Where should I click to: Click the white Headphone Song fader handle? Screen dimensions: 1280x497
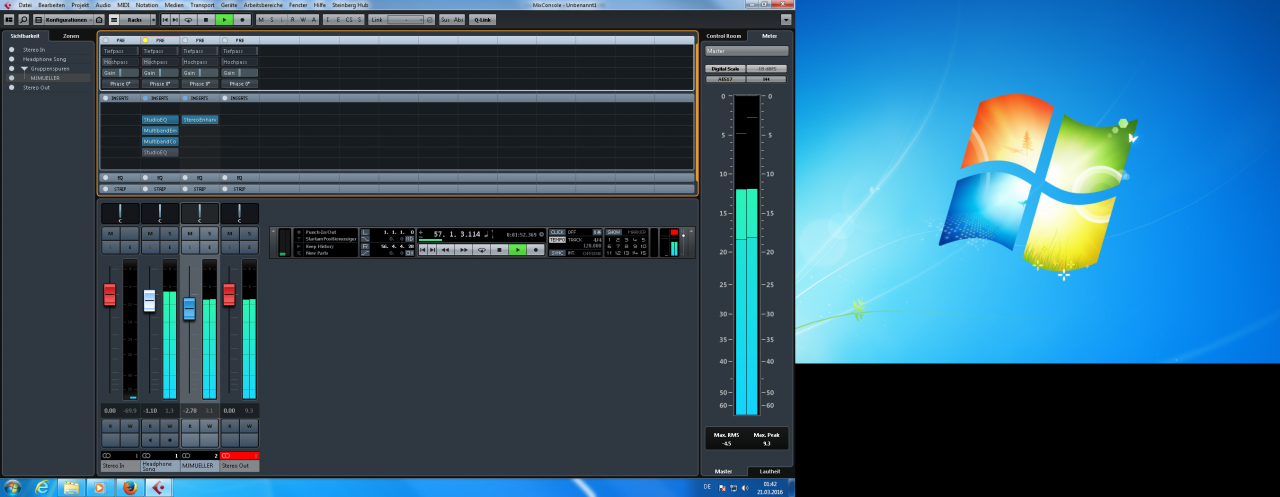(149, 301)
